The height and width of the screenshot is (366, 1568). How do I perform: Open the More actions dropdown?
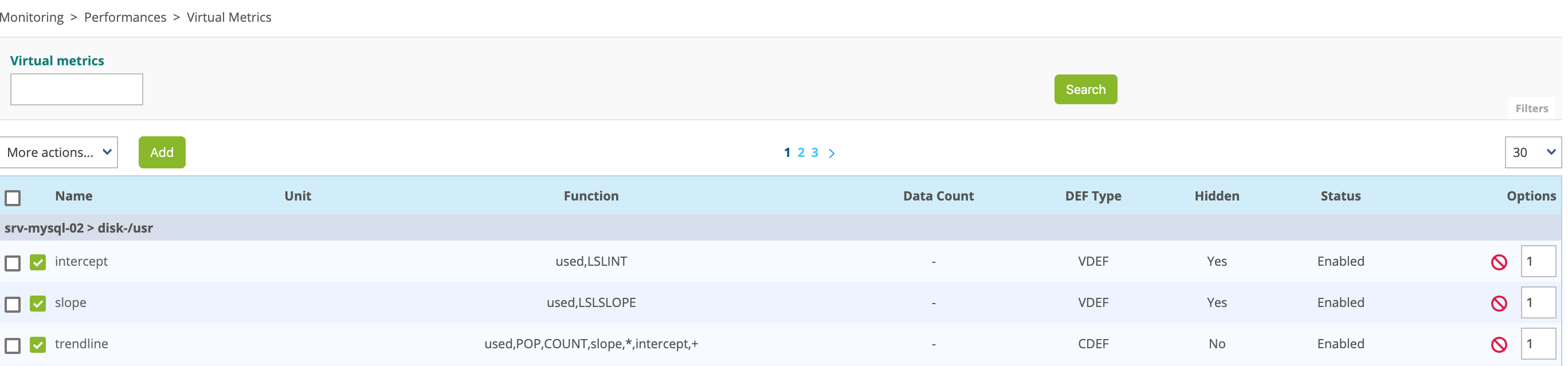pyautogui.click(x=59, y=152)
